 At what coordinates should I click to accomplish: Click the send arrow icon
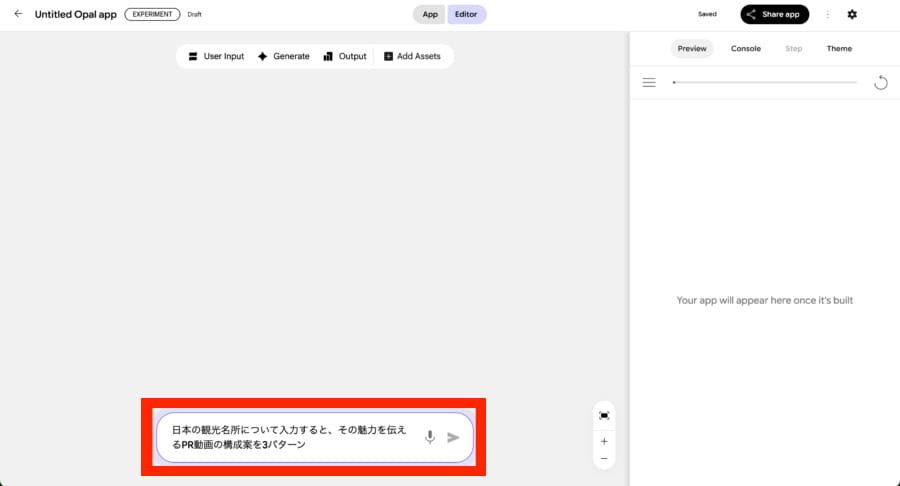(453, 437)
